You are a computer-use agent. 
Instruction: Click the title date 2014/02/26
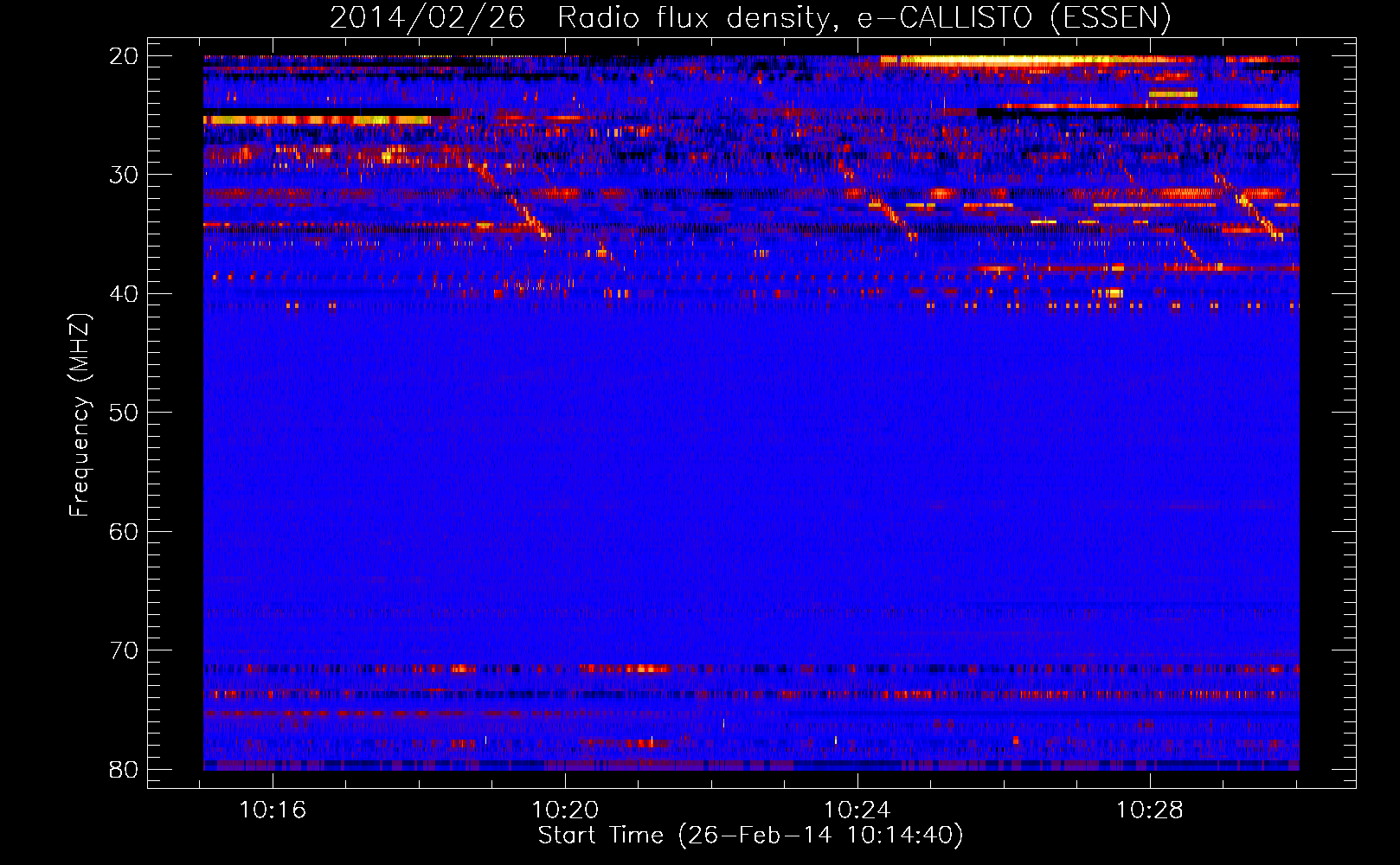[427, 17]
